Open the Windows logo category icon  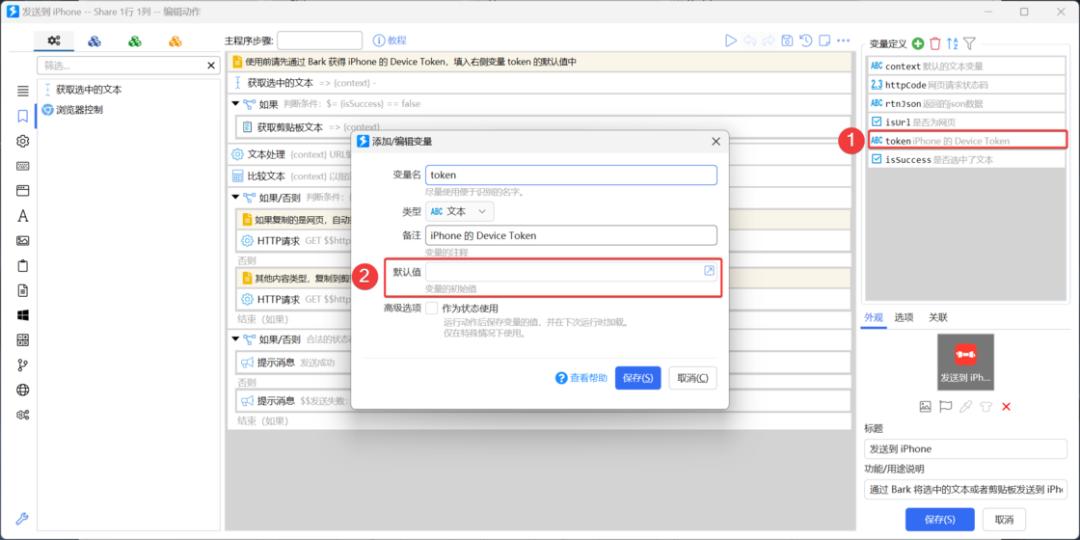click(x=23, y=315)
